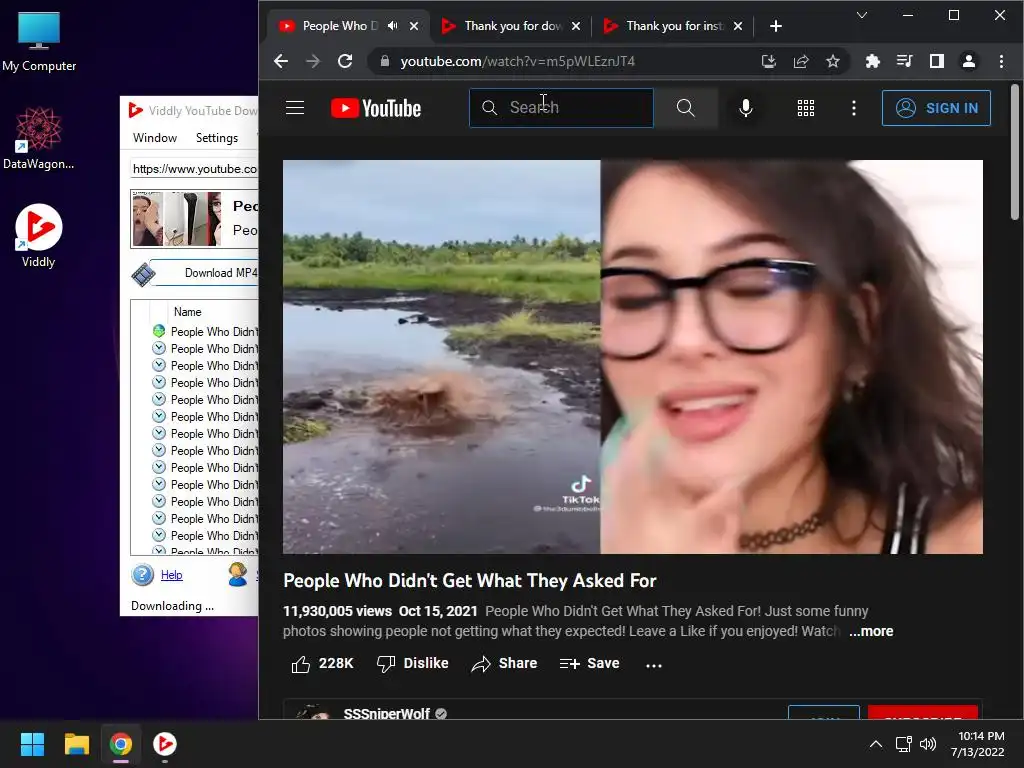Image resolution: width=1024 pixels, height=768 pixels.
Task: Open File Explorer from taskbar
Action: pos(76,744)
